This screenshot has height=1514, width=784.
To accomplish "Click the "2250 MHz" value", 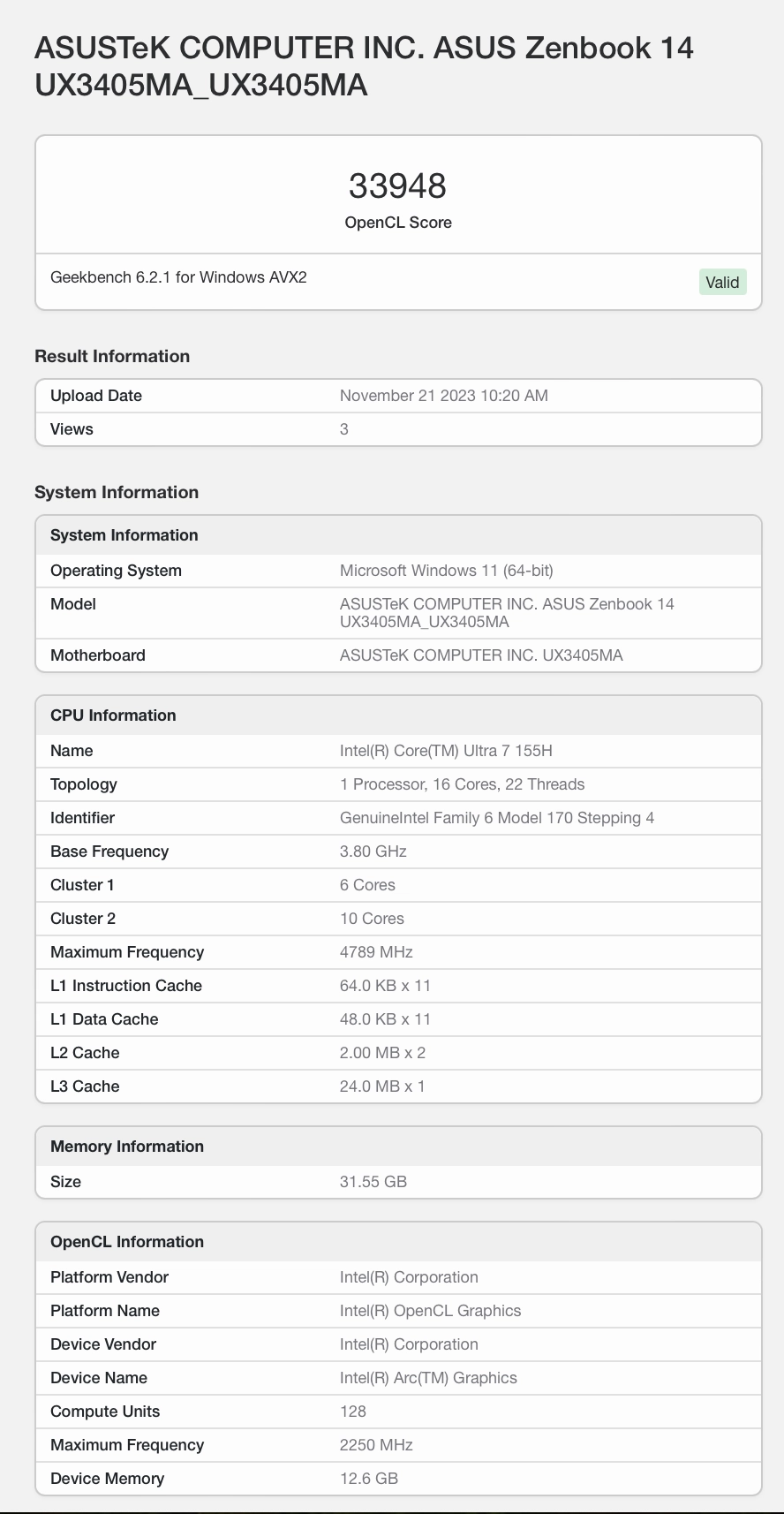I will click(x=376, y=1445).
